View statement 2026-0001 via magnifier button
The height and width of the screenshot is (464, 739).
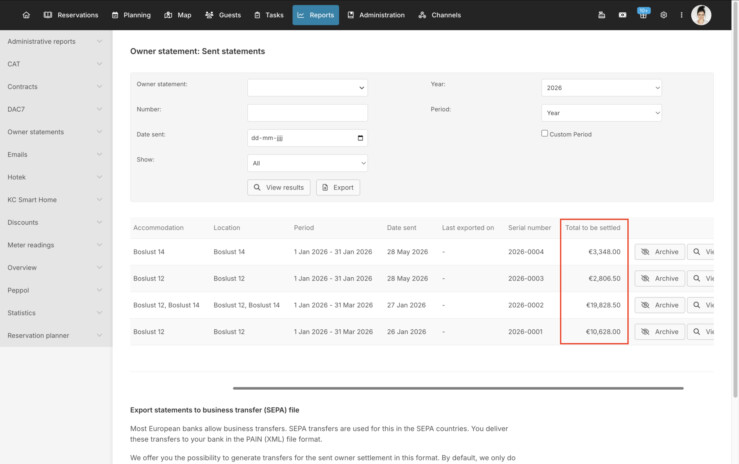[x=701, y=332]
